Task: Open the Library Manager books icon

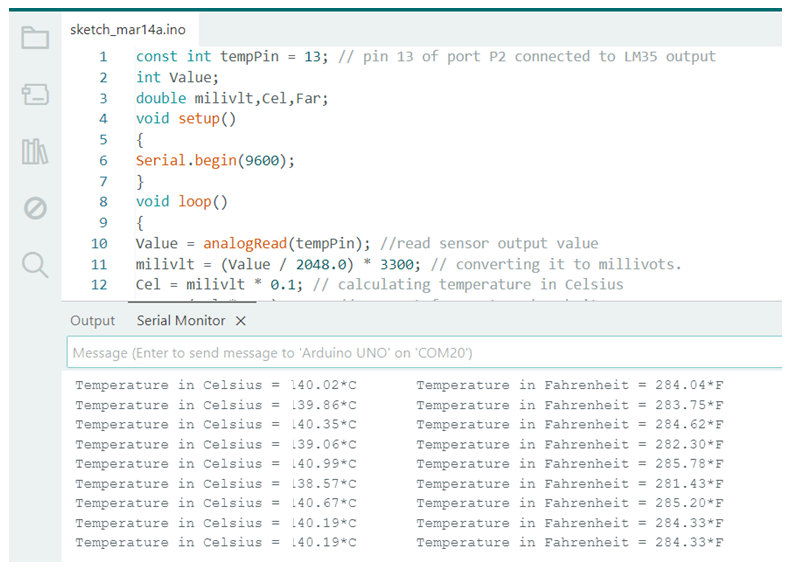Action: pyautogui.click(x=35, y=152)
